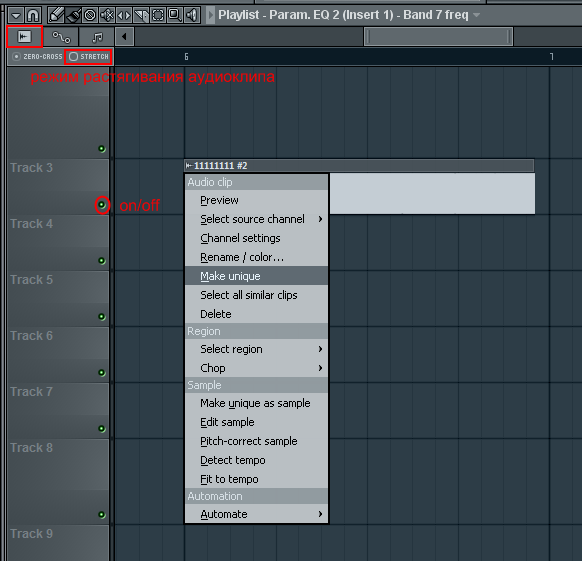582x561 pixels.
Task: Click the Track 5 label
Action: click(32, 280)
